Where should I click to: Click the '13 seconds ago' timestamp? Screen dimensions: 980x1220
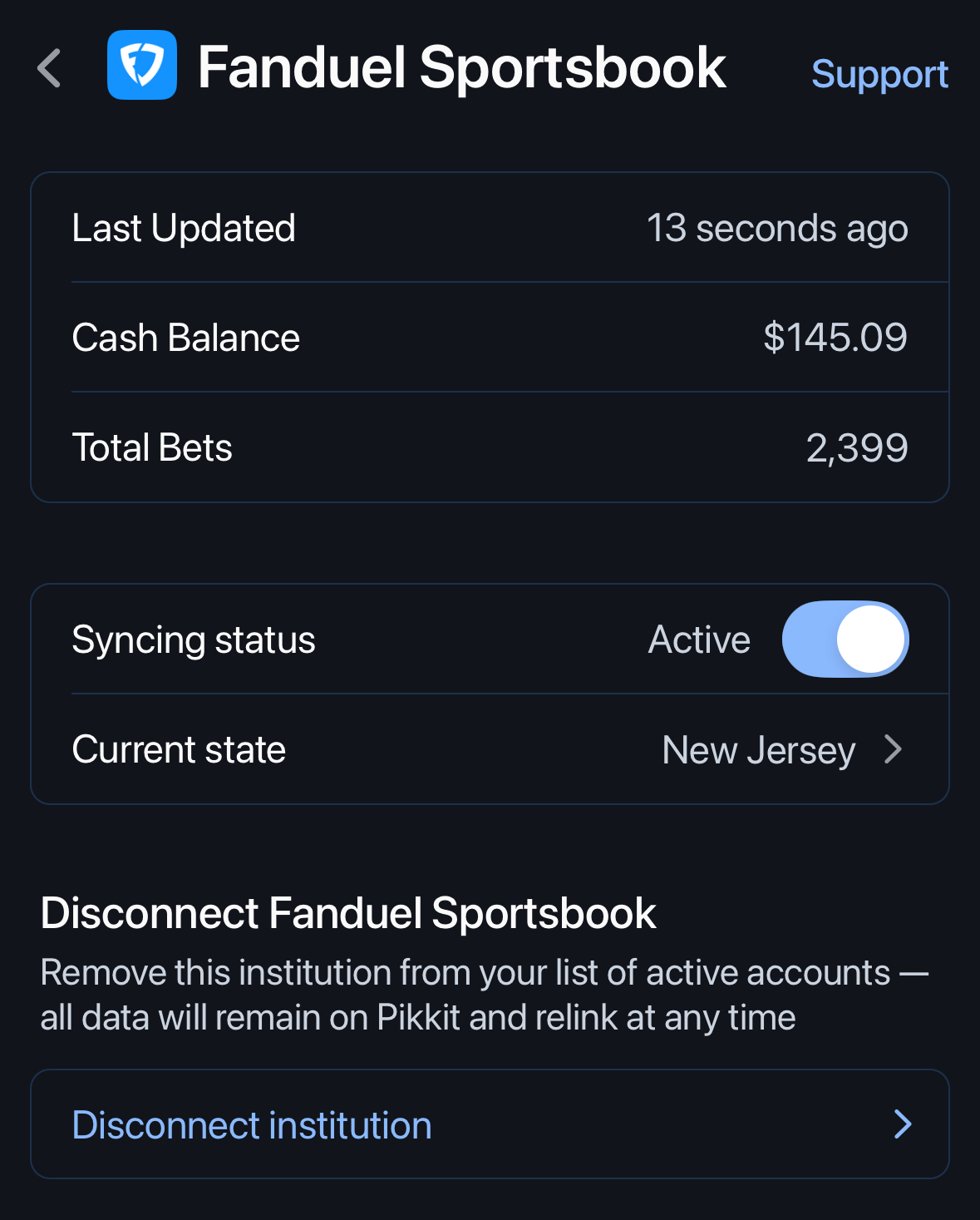(776, 228)
